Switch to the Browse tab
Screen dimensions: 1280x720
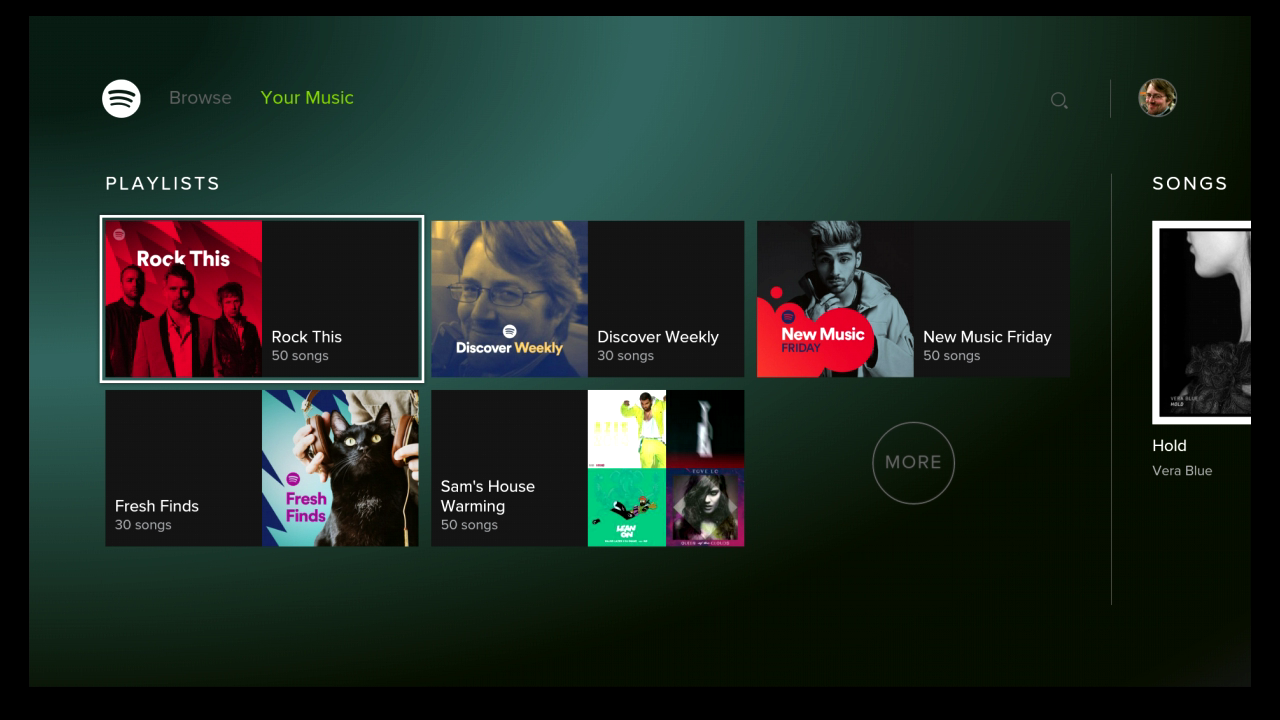click(200, 98)
